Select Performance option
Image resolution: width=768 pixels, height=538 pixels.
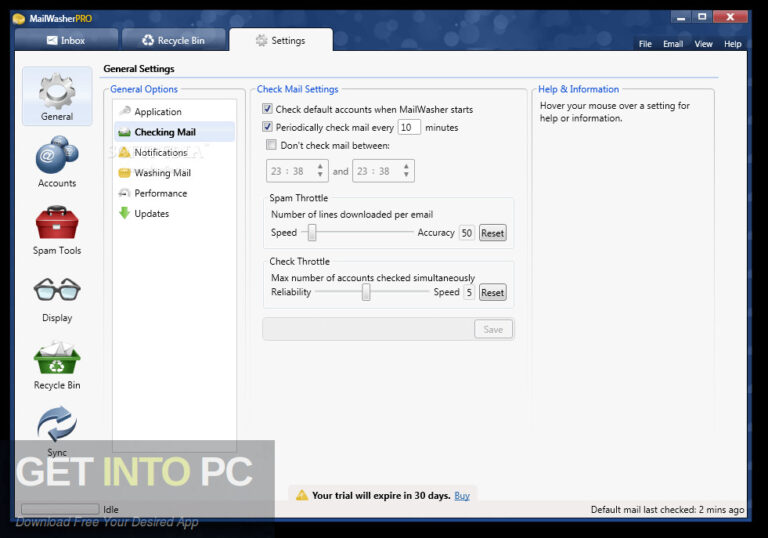[x=174, y=194]
